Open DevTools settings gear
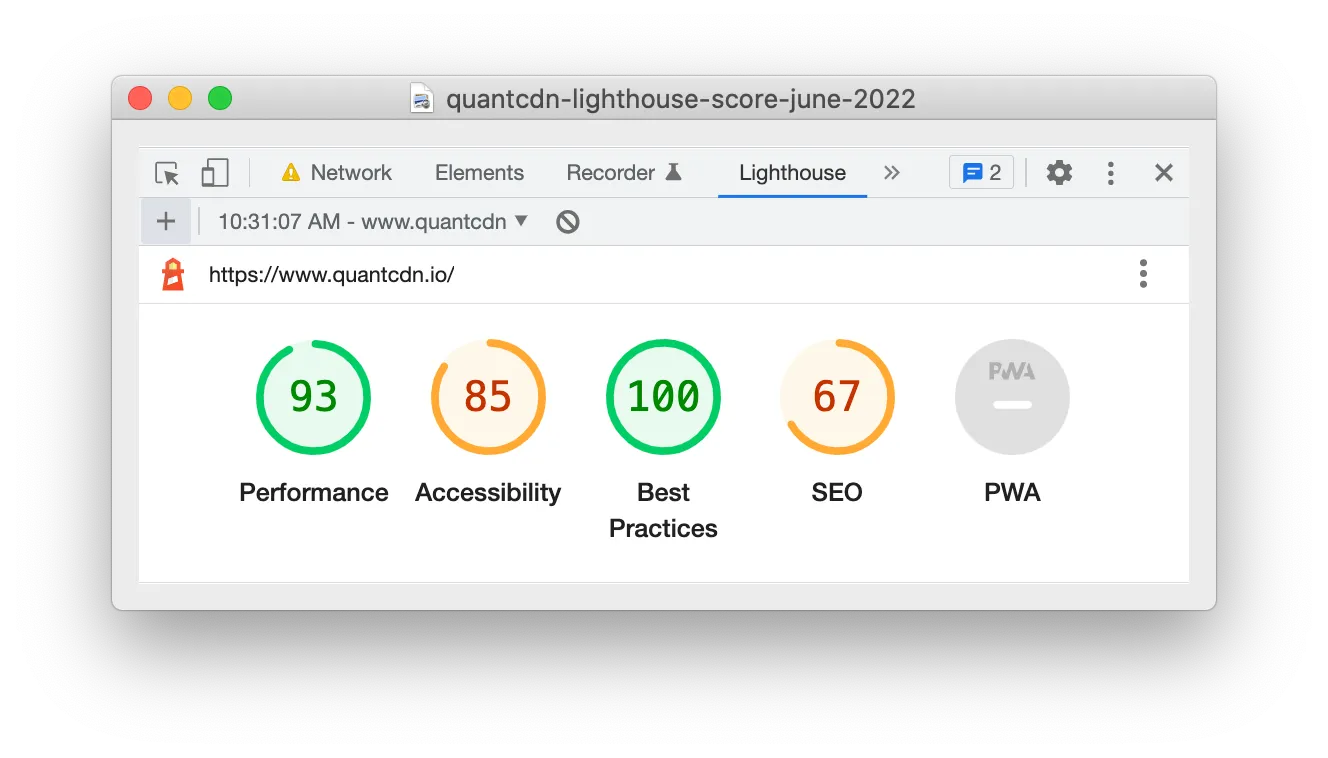Image resolution: width=1328 pixels, height=758 pixels. (x=1059, y=172)
